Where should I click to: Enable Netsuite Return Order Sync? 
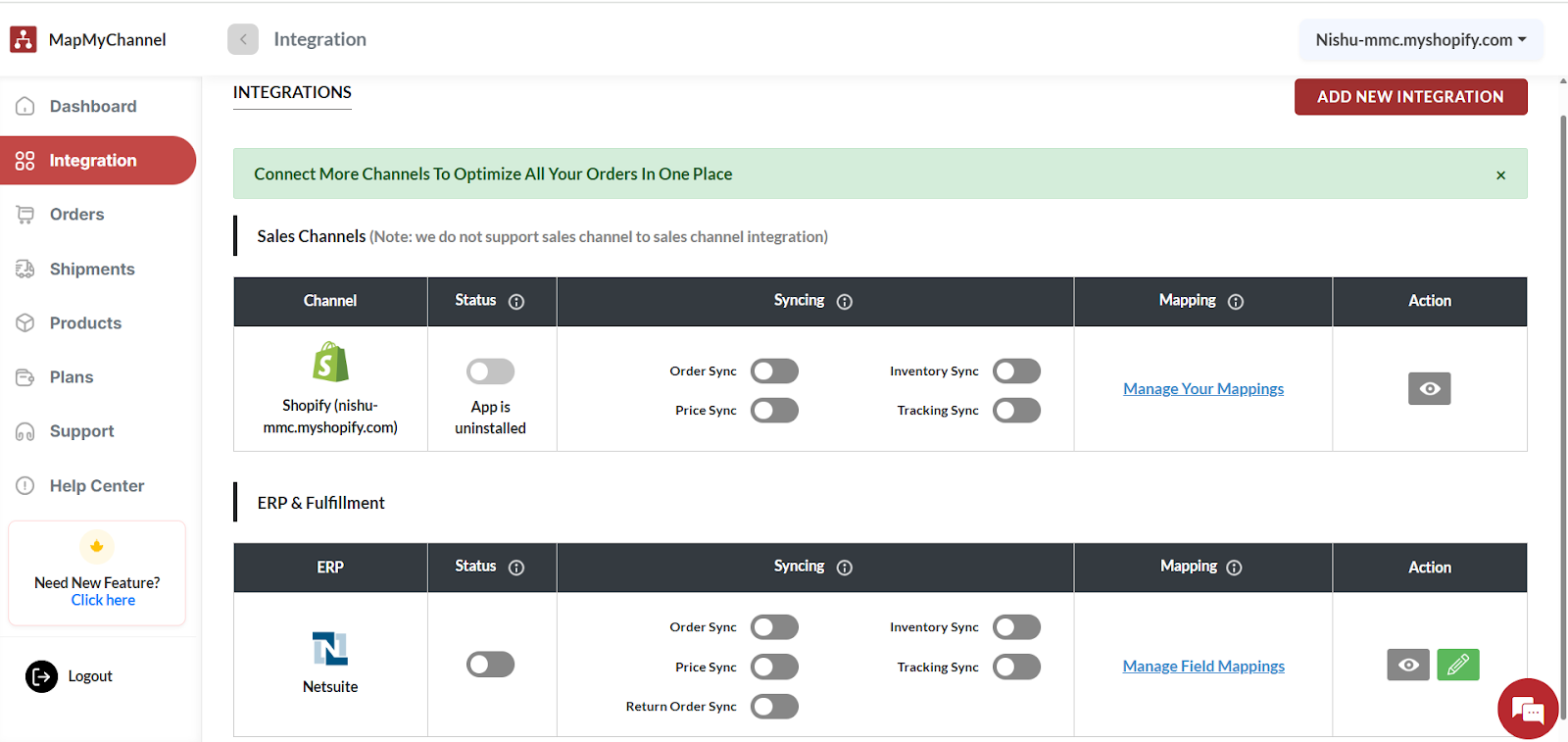[774, 707]
